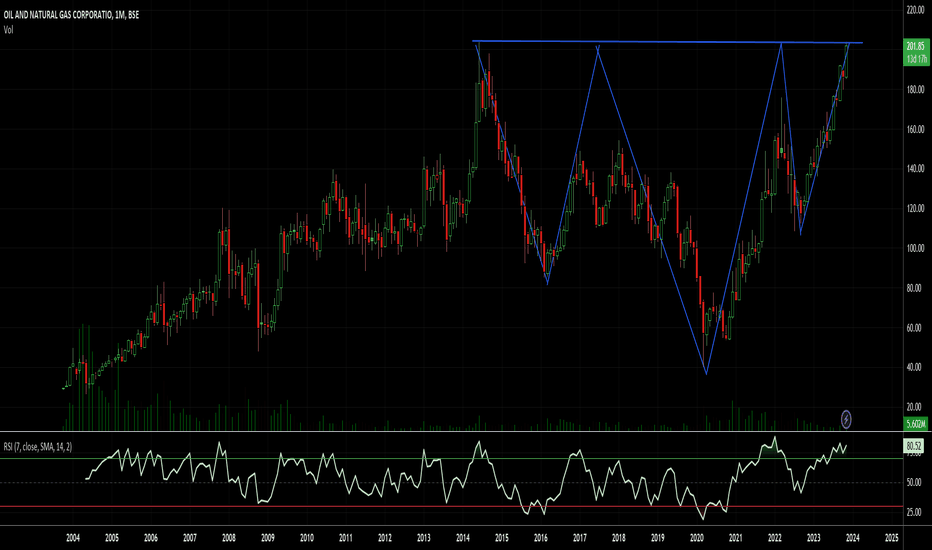This screenshot has width=932, height=550.
Task: Click the 40.00 price axis label
Action: (x=915, y=367)
